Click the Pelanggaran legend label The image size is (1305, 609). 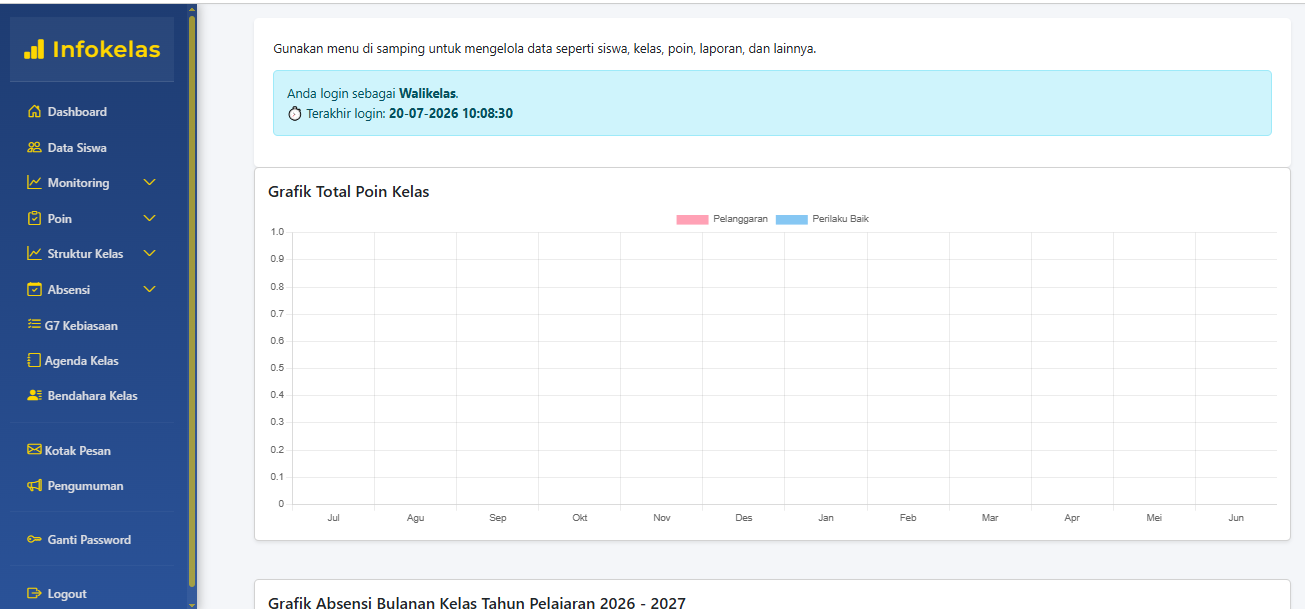(x=740, y=219)
